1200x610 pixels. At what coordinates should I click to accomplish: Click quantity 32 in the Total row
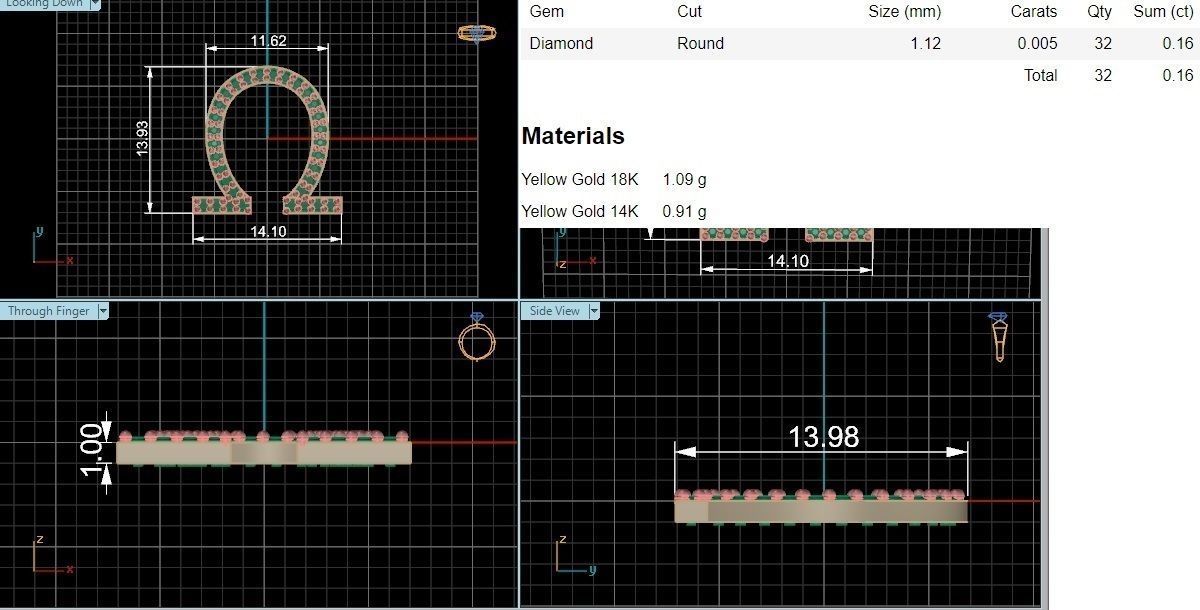tap(1103, 75)
